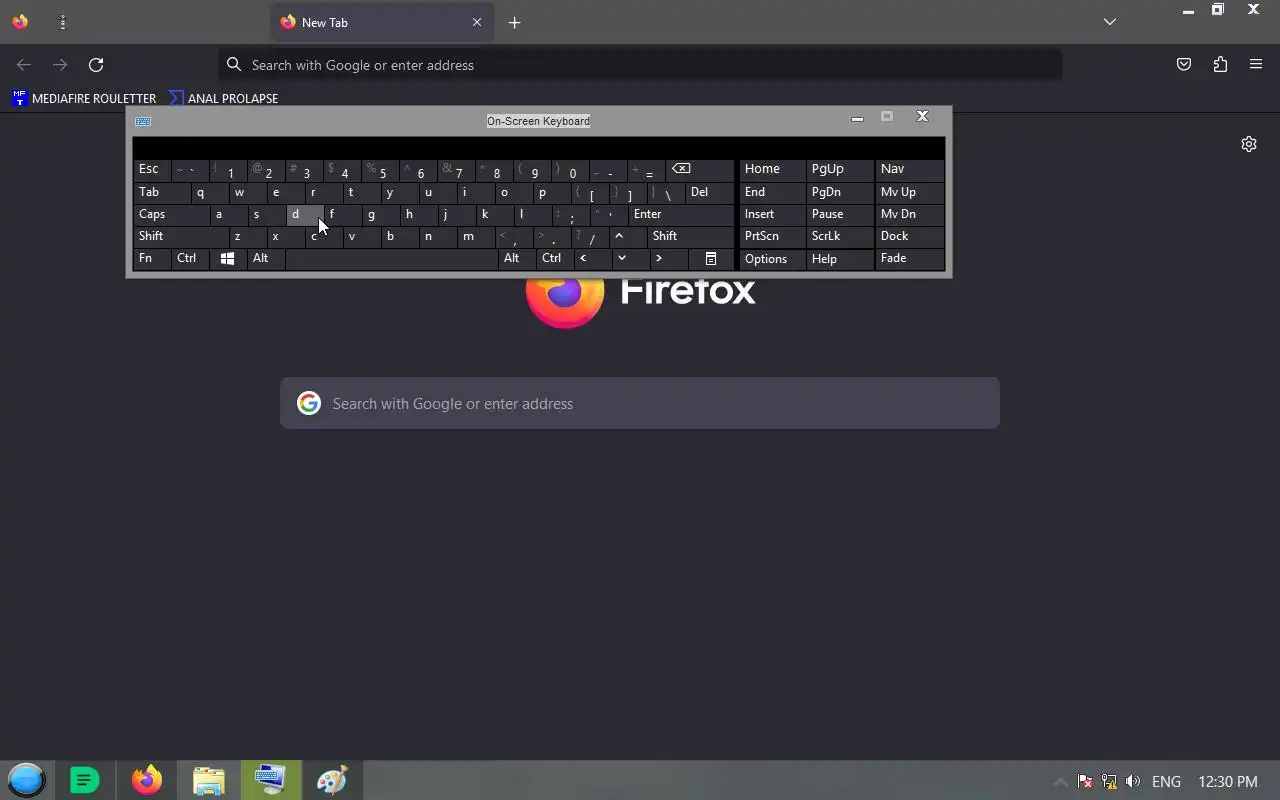Toggle the left Alt key

point(265,258)
